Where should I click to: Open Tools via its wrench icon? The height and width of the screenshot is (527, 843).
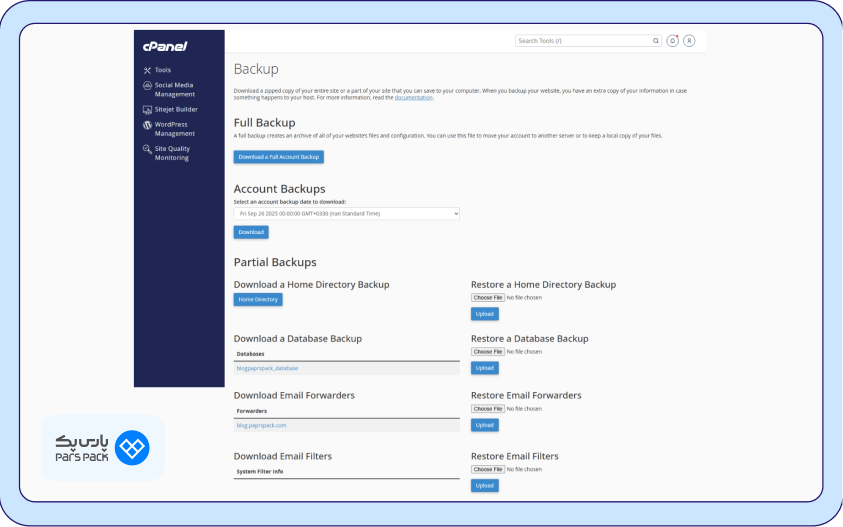[147, 70]
